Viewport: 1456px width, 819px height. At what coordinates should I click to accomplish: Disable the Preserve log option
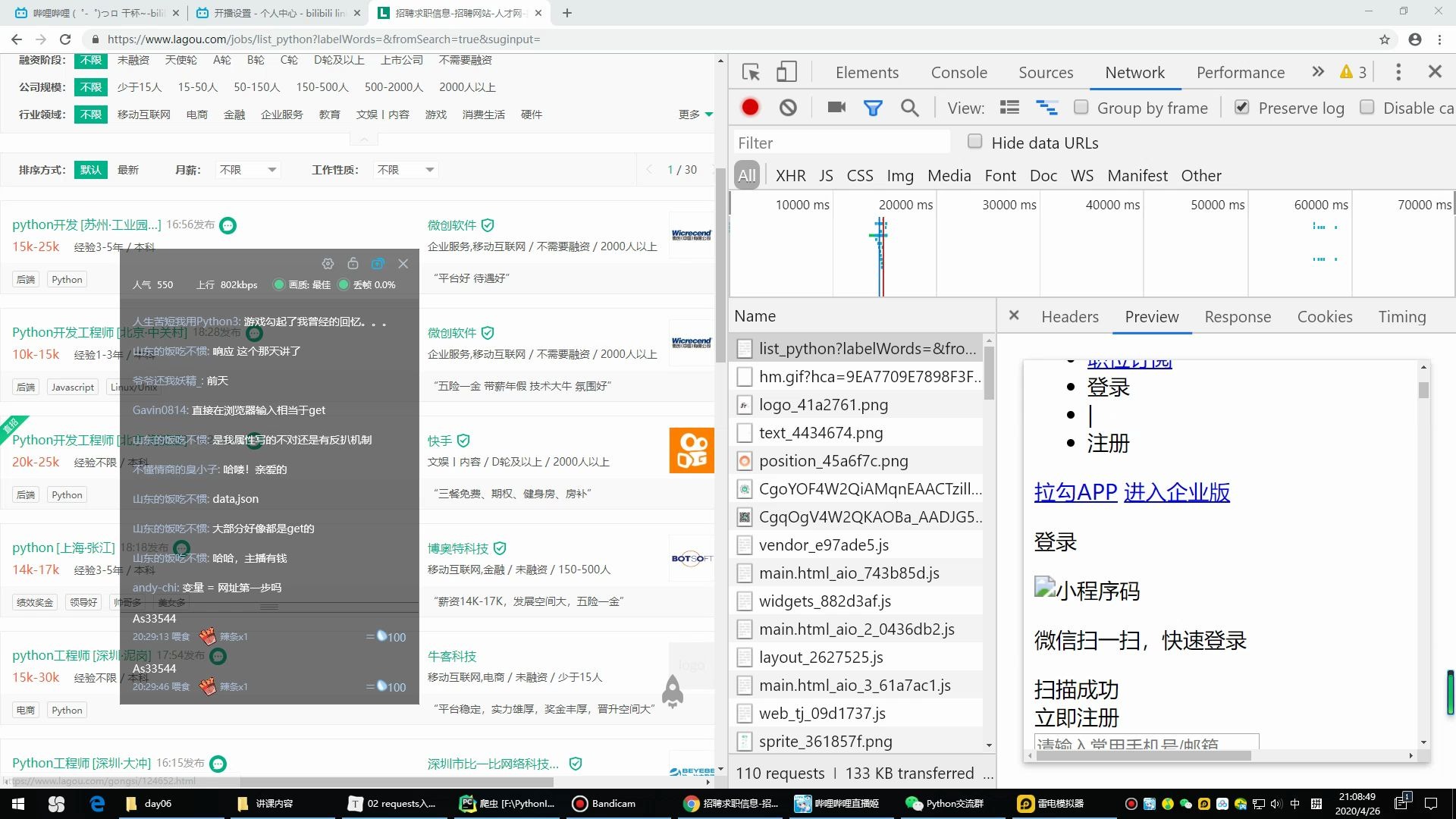point(1241,107)
